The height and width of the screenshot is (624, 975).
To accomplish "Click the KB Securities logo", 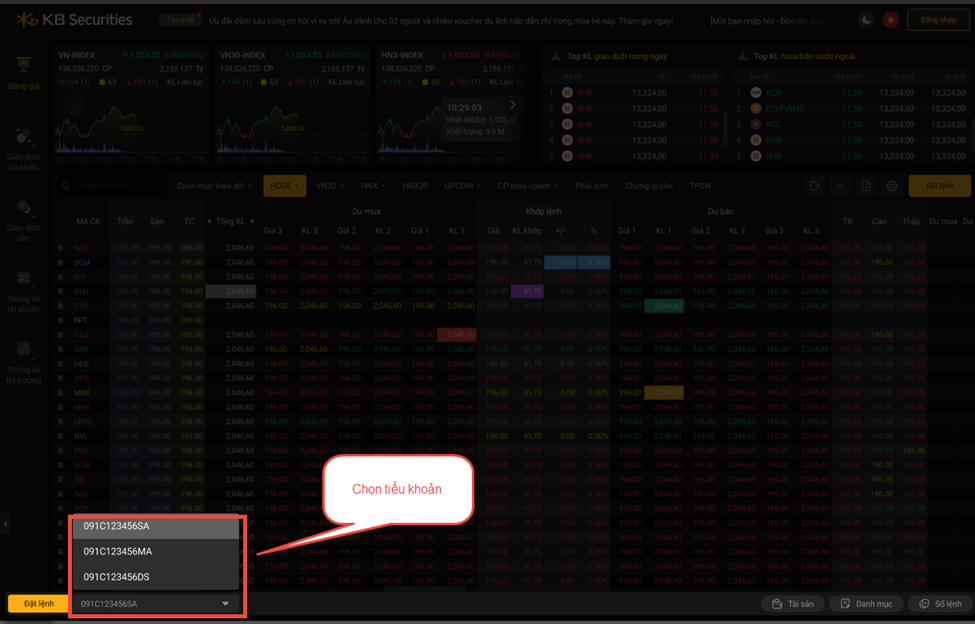I will point(75,20).
